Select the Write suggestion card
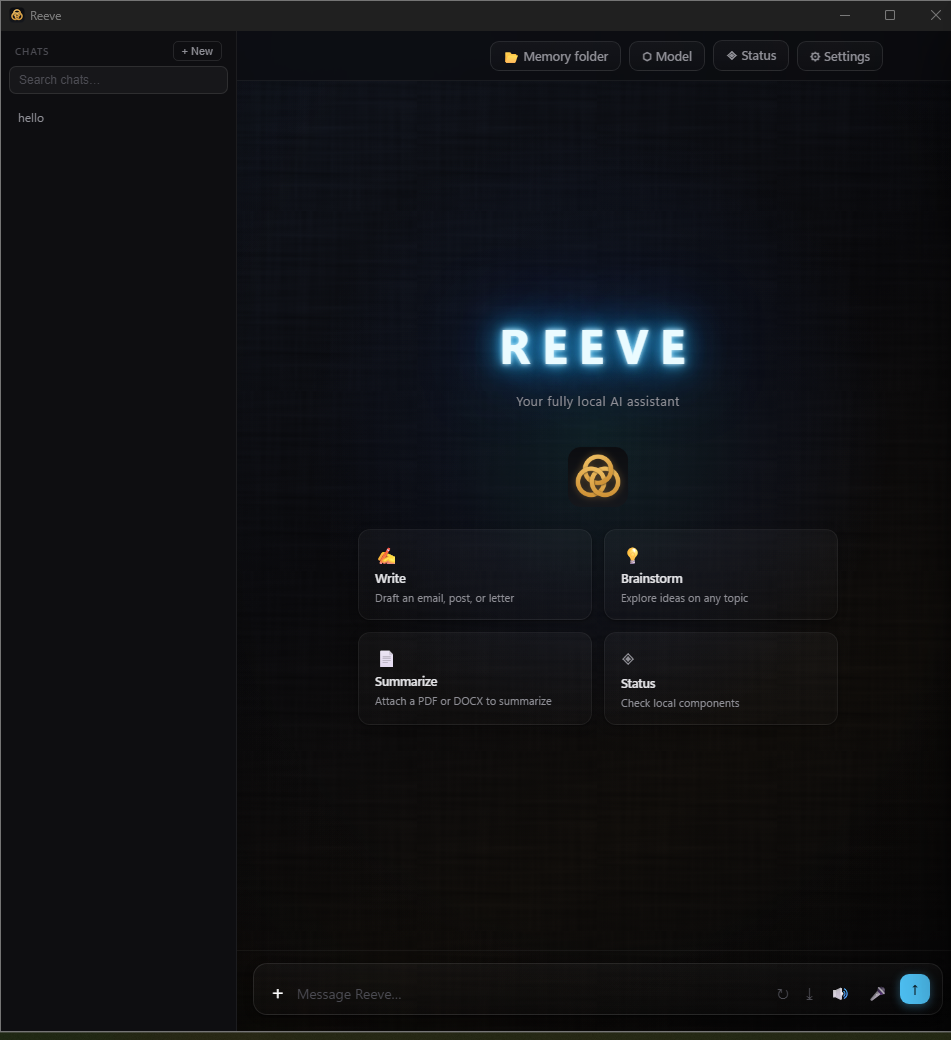The image size is (951, 1040). point(475,574)
